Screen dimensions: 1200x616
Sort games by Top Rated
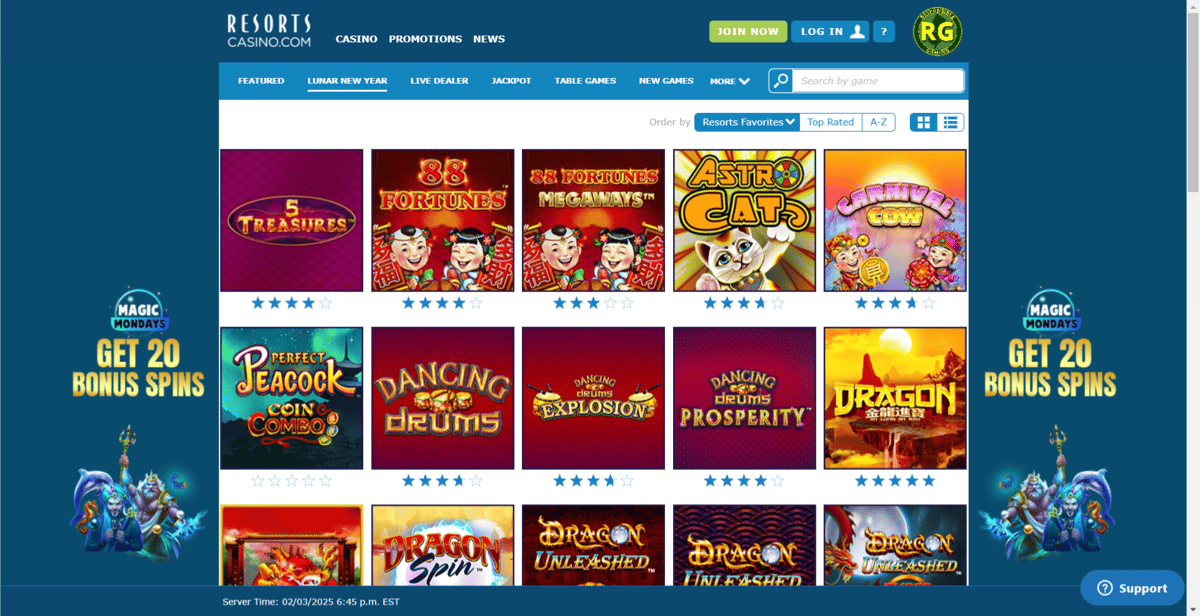click(831, 122)
